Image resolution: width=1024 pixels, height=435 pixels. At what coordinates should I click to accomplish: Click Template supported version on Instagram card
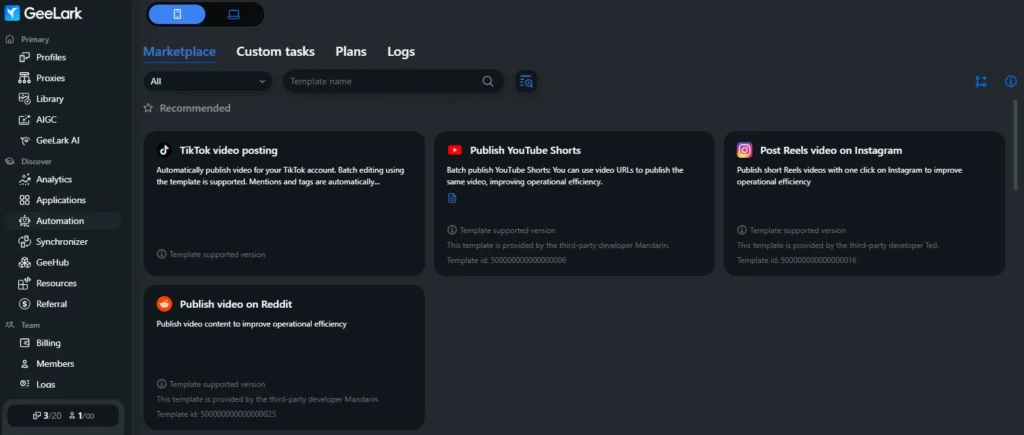792,231
